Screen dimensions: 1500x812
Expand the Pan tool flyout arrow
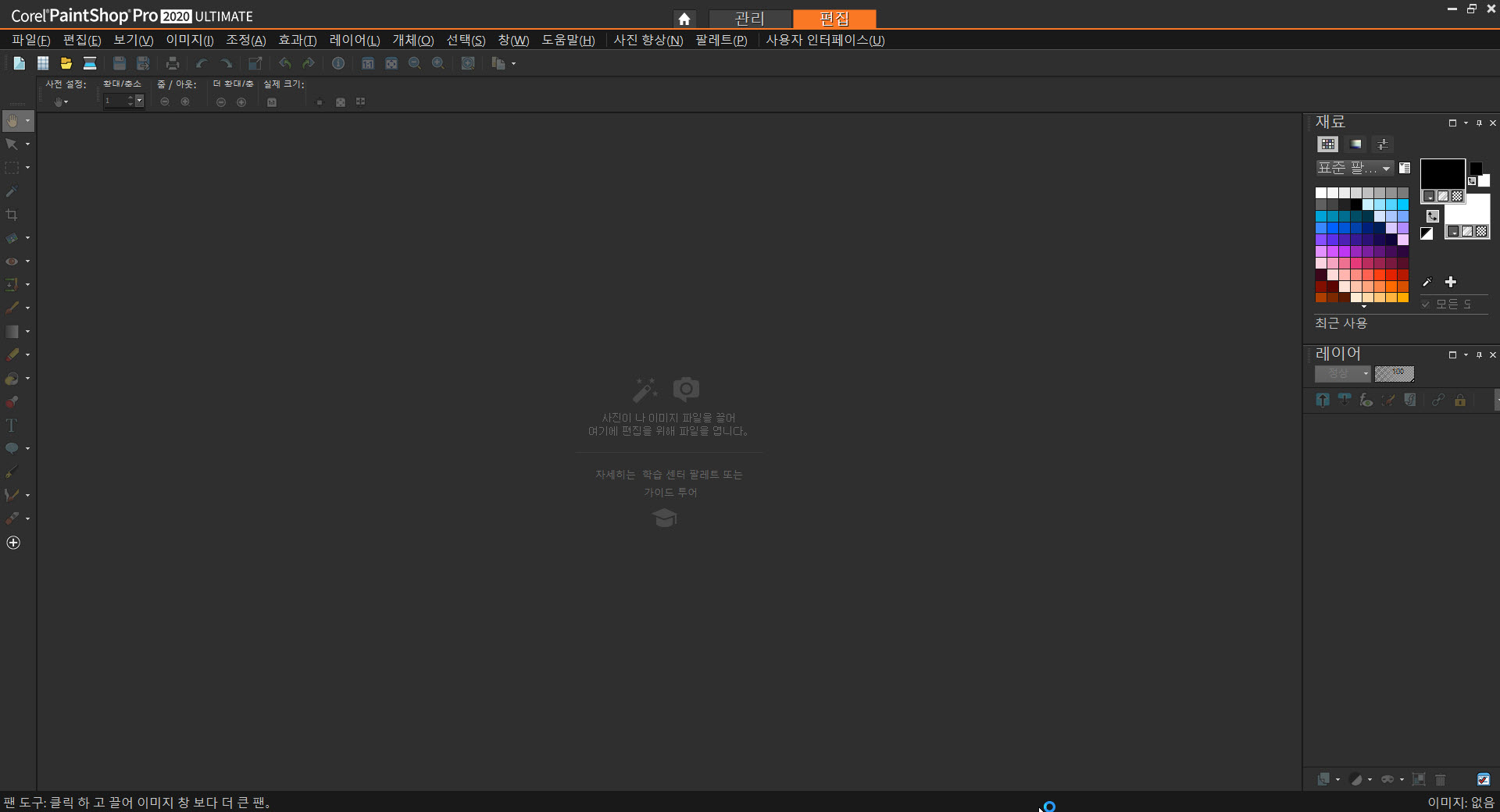coord(28,121)
